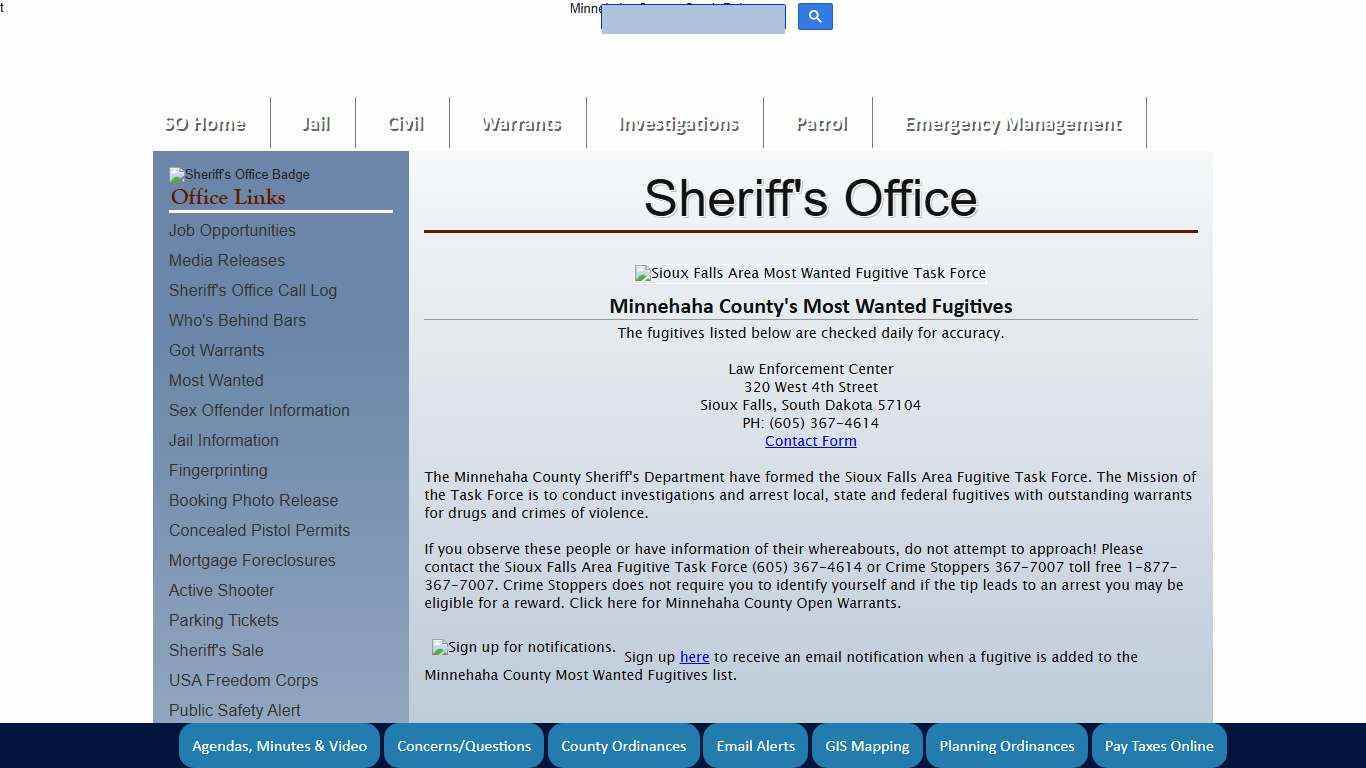Switch to the Warrants tab
Screen dimensions: 1366x768
click(520, 123)
